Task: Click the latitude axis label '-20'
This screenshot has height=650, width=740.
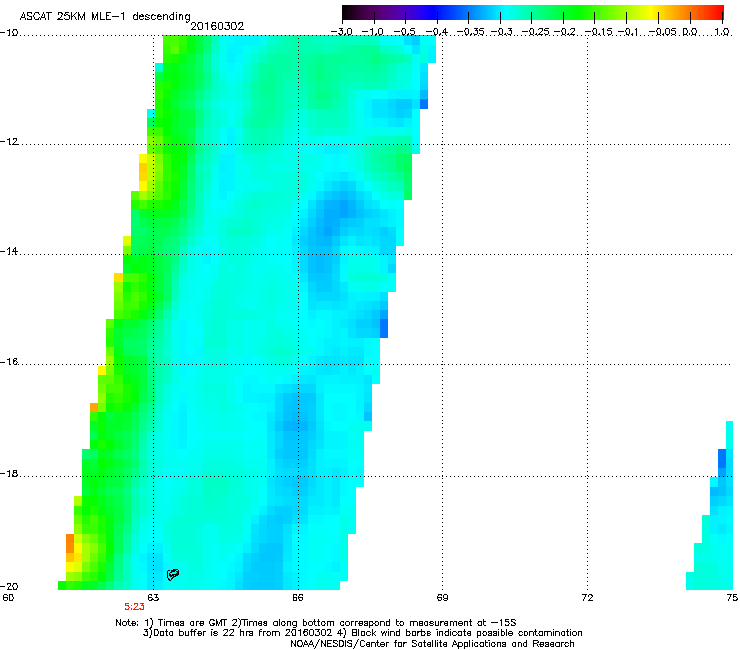Action: tap(9, 586)
